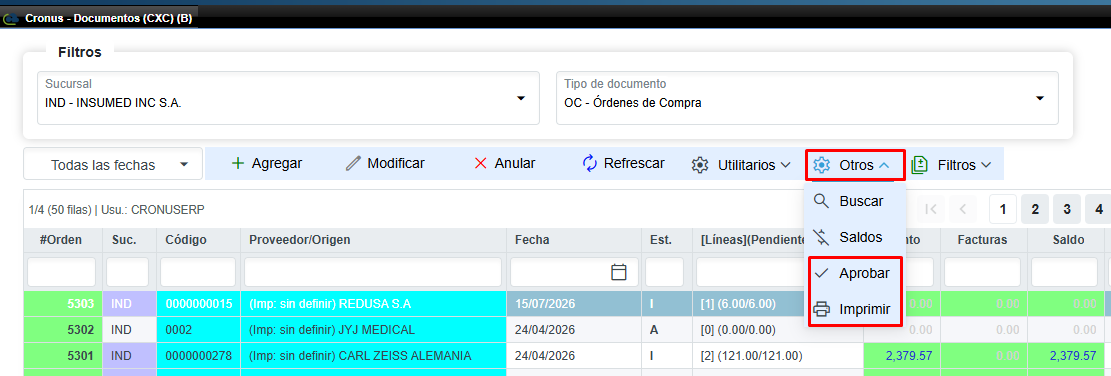The width and height of the screenshot is (1111, 376).
Task: Click the Cronus app icon in title bar
Action: coord(11,18)
